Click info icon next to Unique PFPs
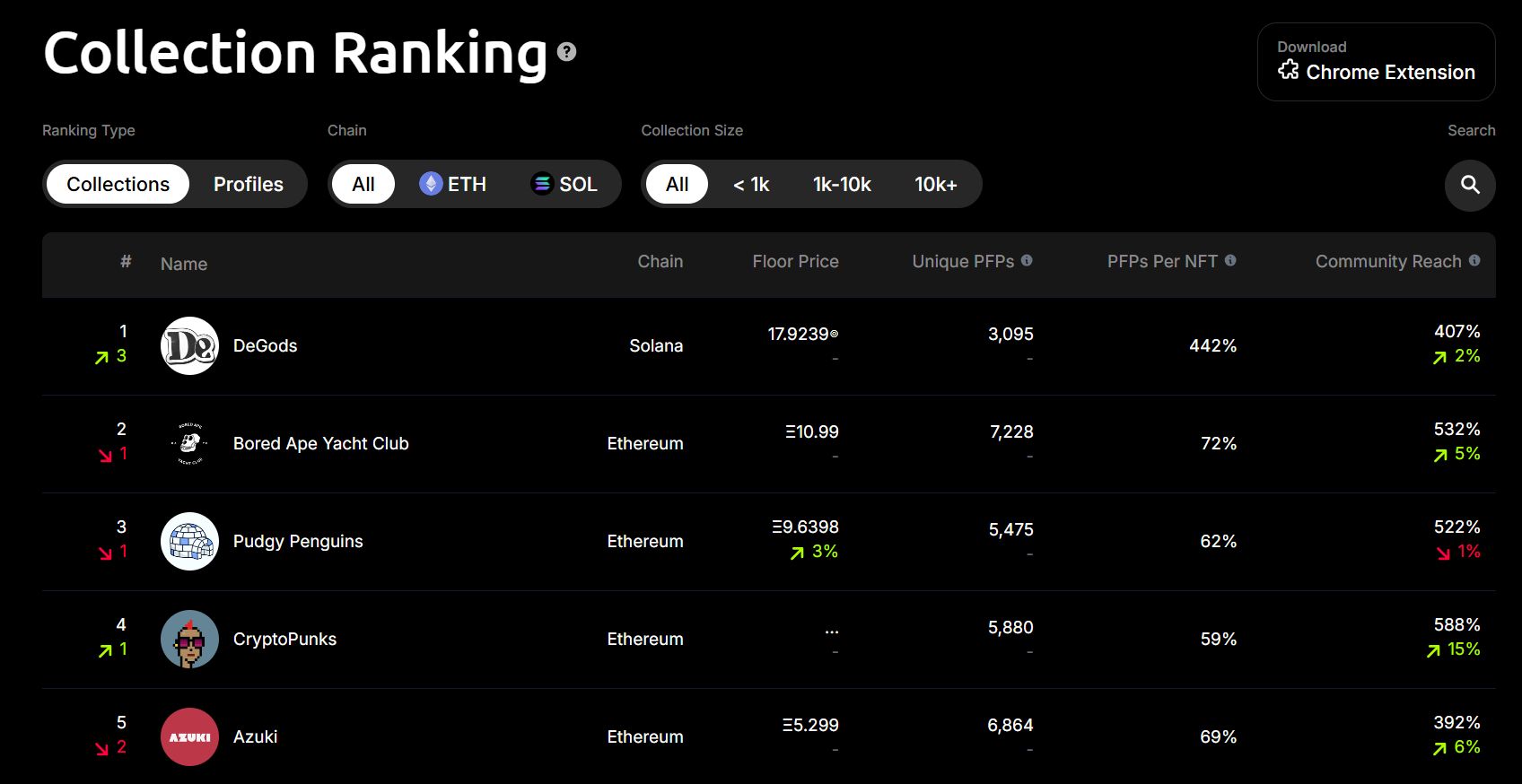 1027,260
